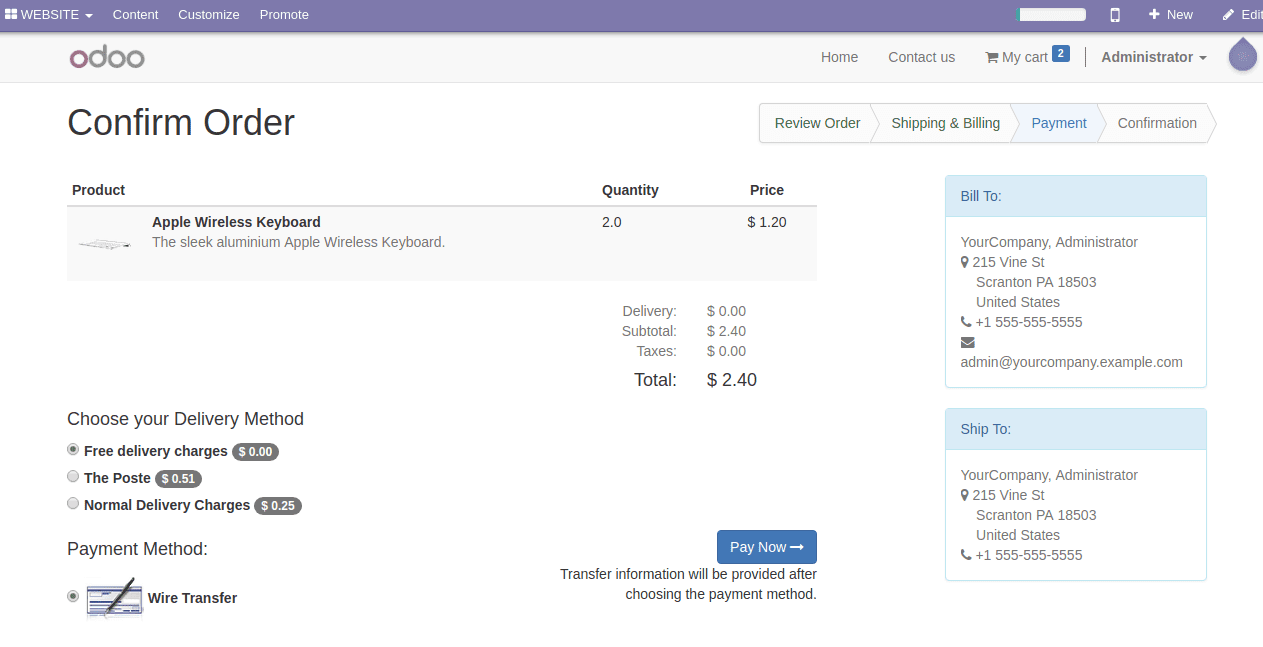Image resolution: width=1263 pixels, height=647 pixels.
Task: Click the Quantity column header
Action: [630, 190]
